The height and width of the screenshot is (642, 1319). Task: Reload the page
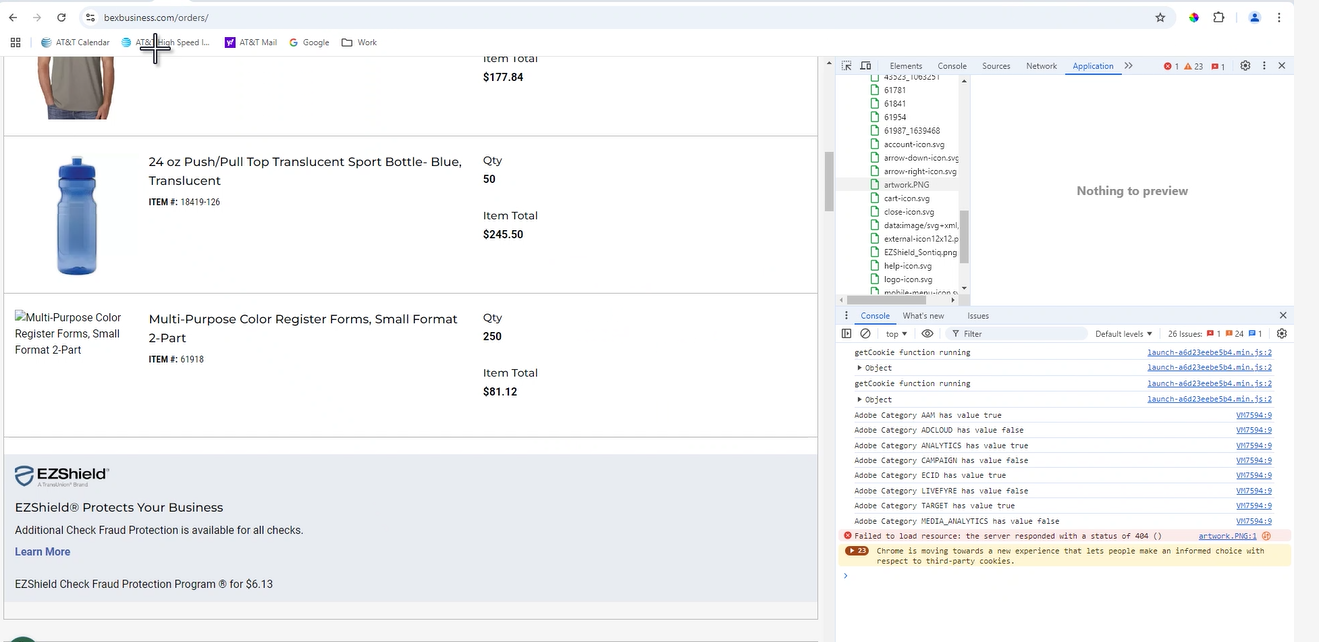pos(62,18)
